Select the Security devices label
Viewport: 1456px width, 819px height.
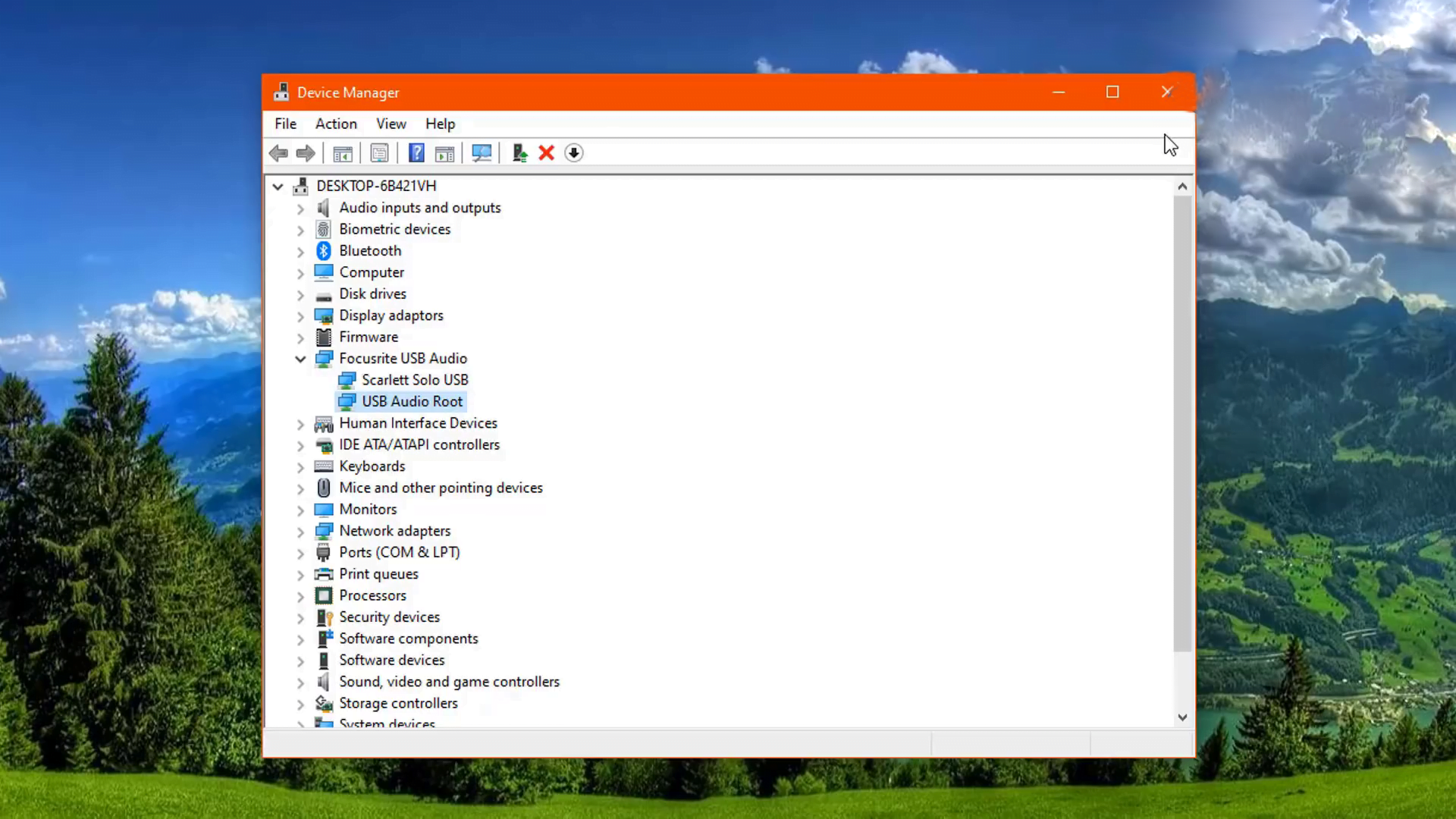click(389, 617)
